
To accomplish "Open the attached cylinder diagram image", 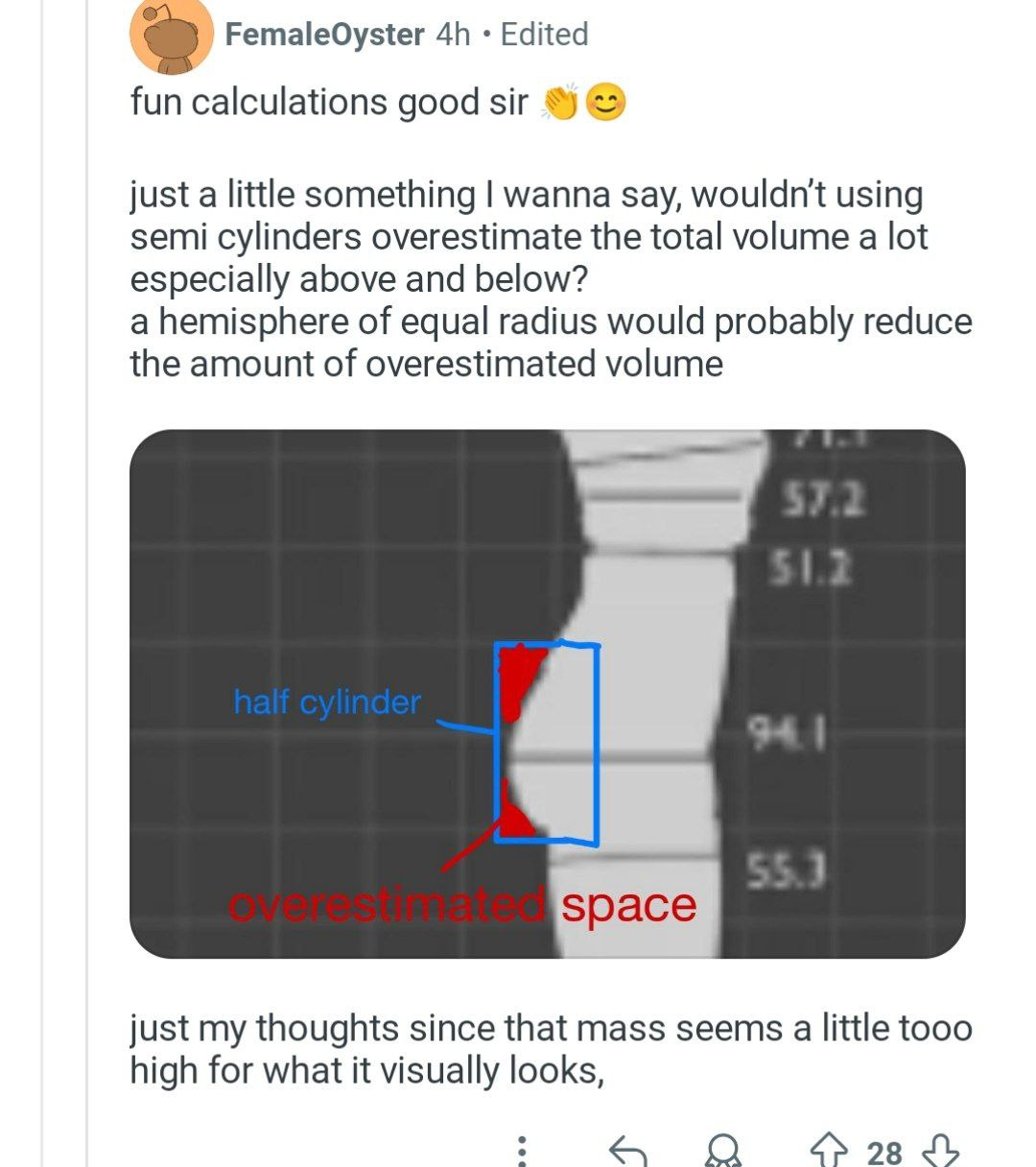I will coord(548,693).
